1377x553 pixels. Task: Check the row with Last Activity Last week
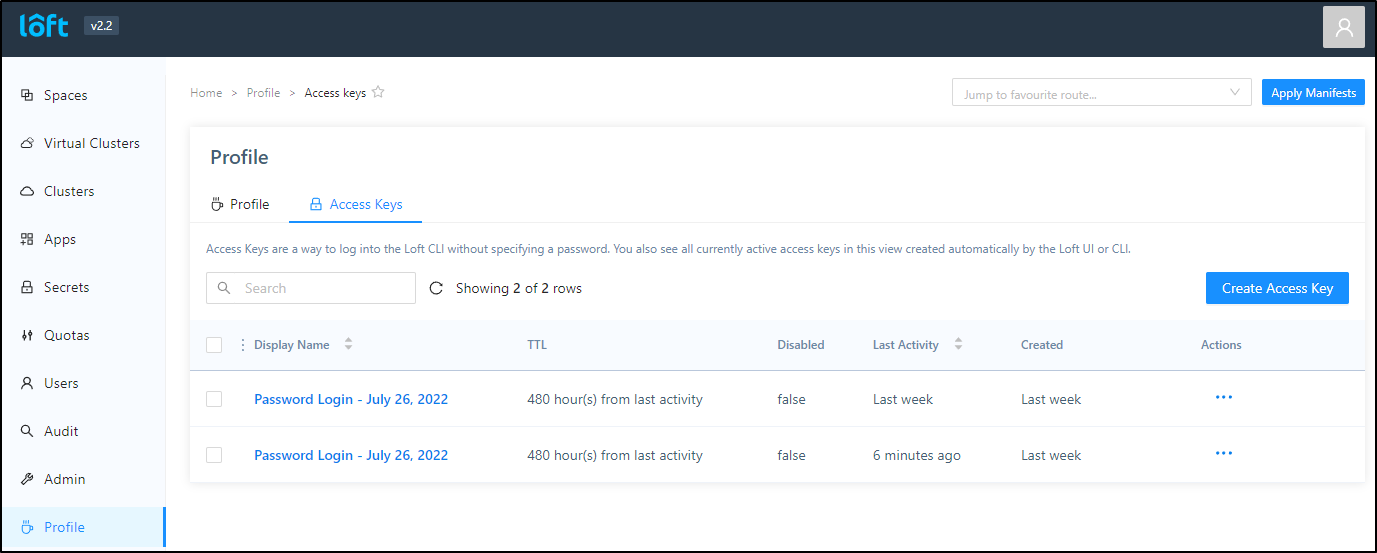click(x=214, y=399)
